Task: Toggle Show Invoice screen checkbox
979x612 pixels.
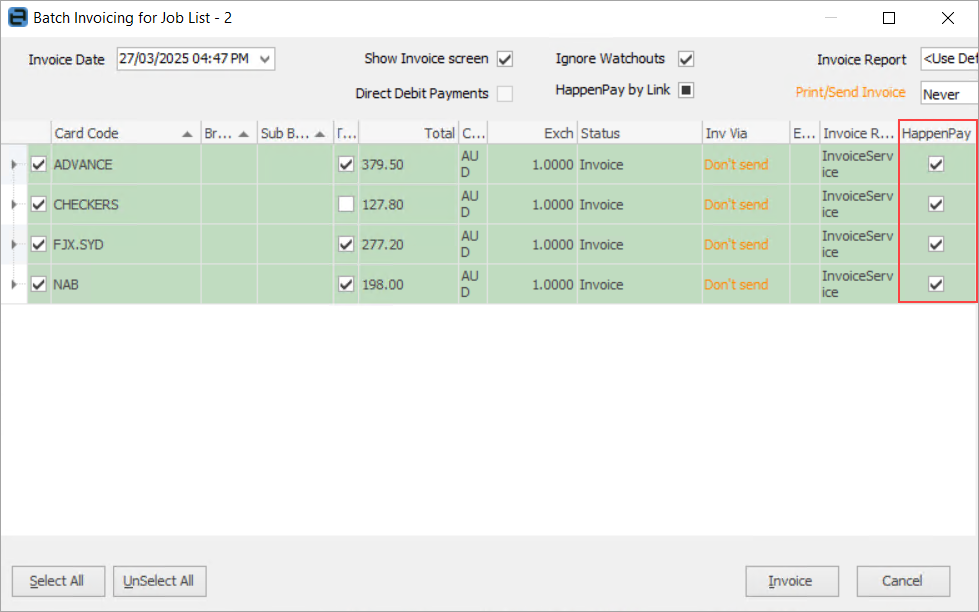Action: click(x=505, y=59)
